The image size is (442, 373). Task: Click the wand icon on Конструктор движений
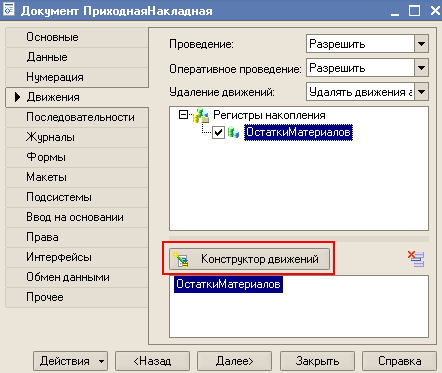[180, 259]
